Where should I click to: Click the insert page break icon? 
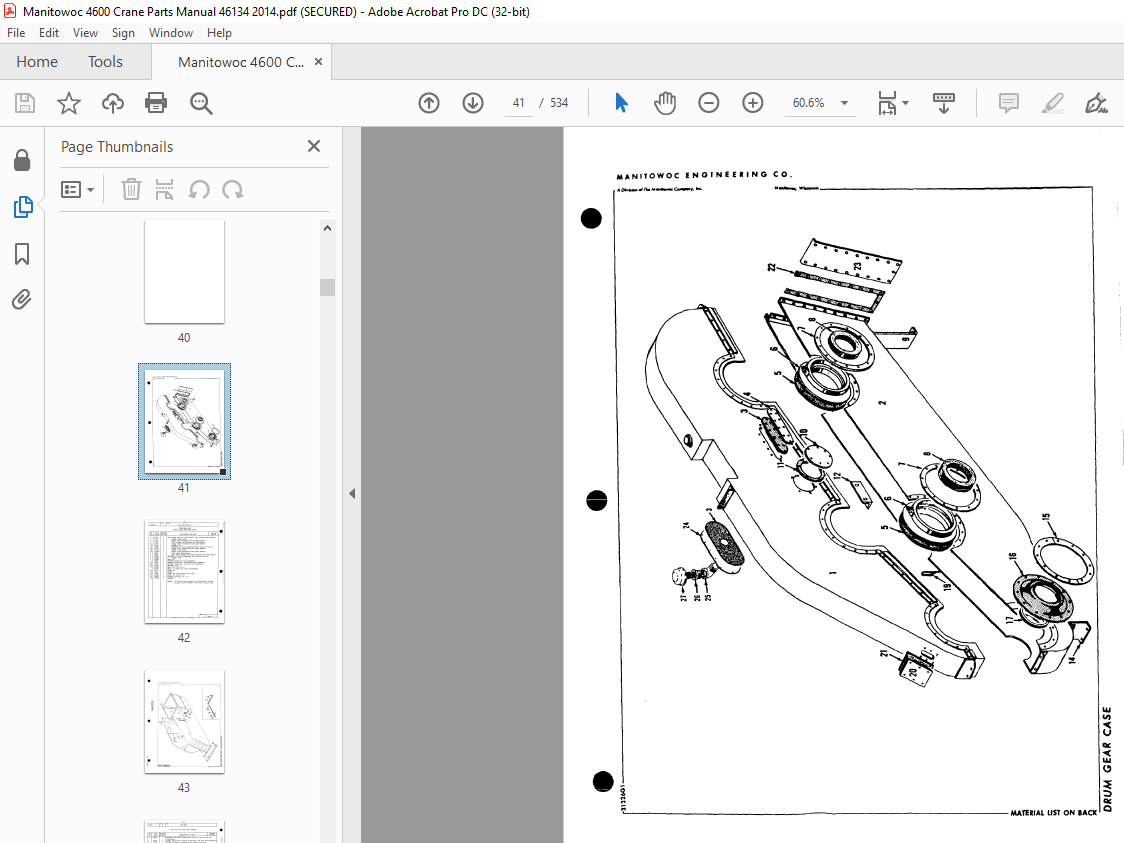pyautogui.click(x=164, y=190)
